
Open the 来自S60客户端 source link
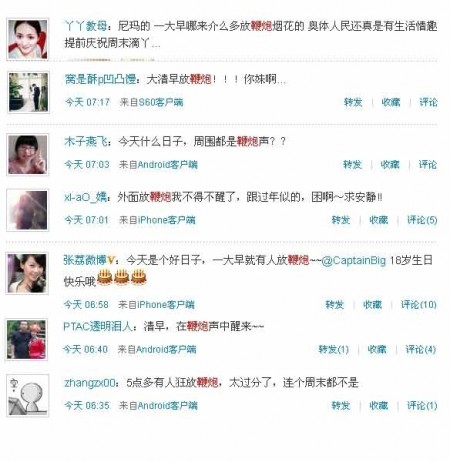coord(151,102)
